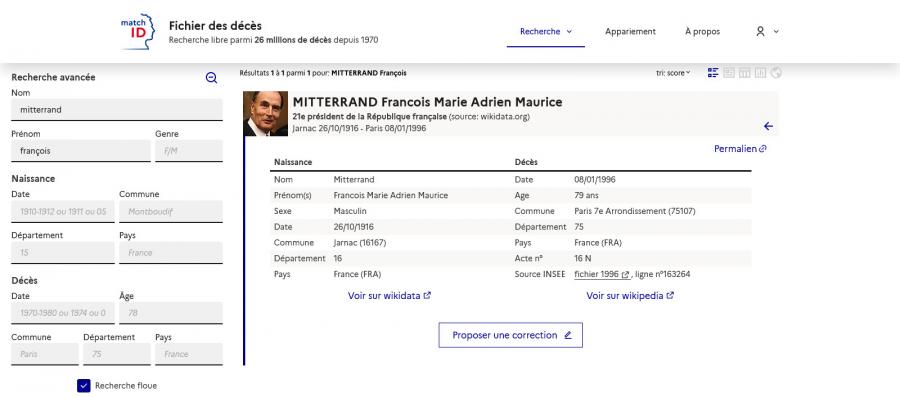900x397 pixels.
Task: Collapse advanced search with magnifier minus icon
Action: coord(211,77)
